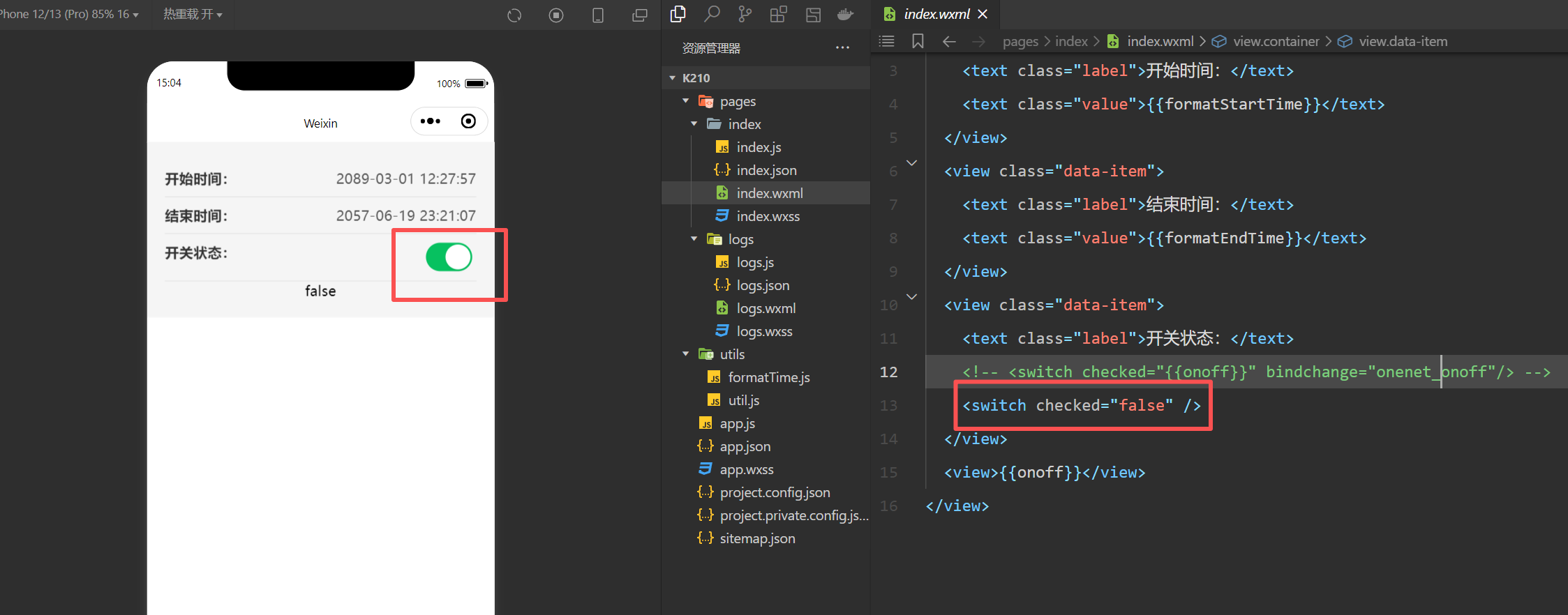The height and width of the screenshot is (615, 1568).
Task: Open logs.json in the file tree
Action: pos(763,285)
